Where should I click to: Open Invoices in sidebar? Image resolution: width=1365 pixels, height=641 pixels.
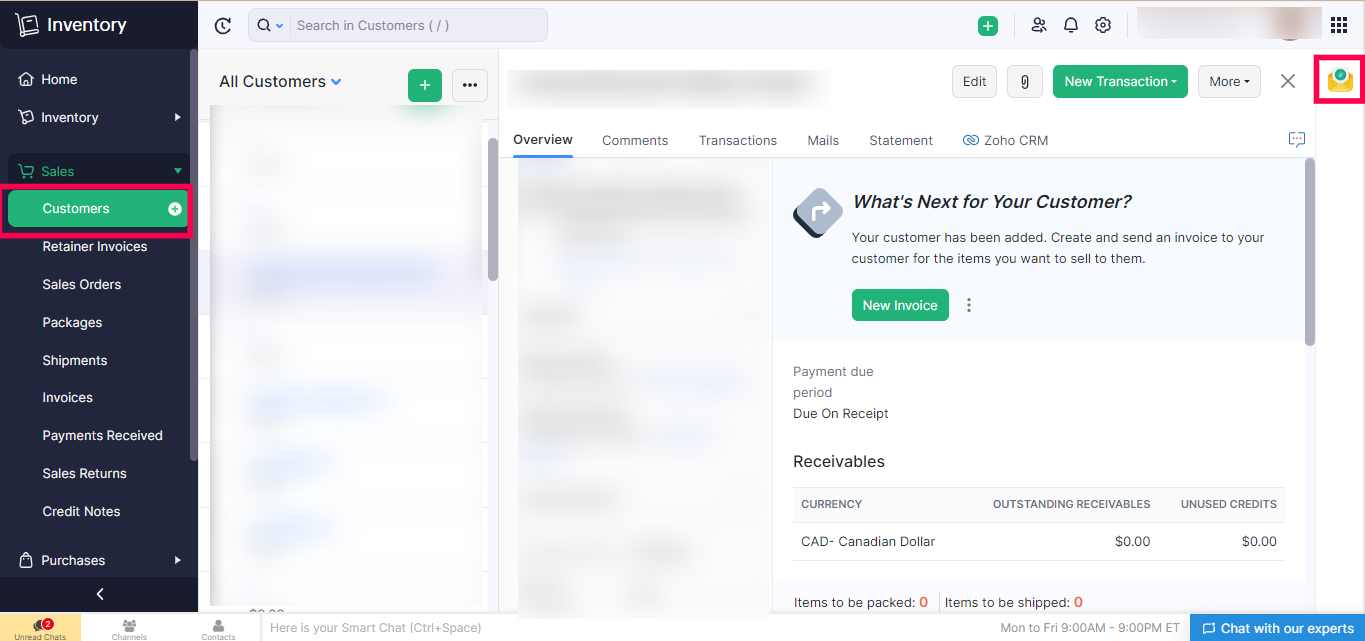point(68,398)
